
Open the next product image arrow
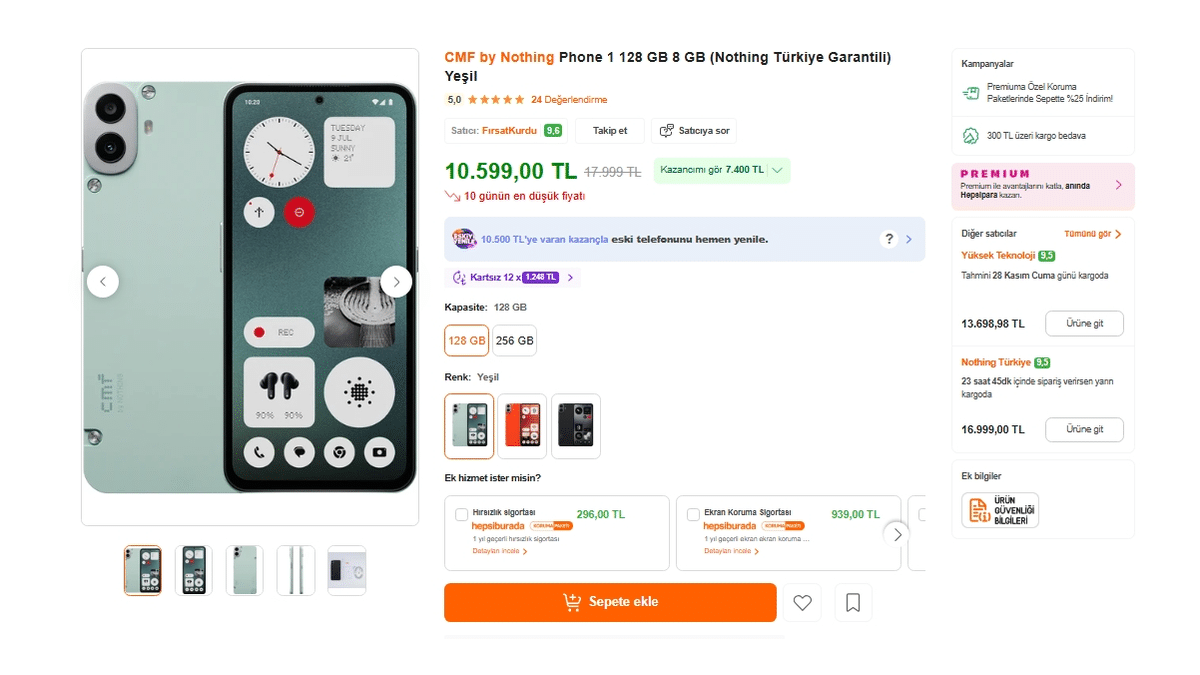tap(396, 281)
